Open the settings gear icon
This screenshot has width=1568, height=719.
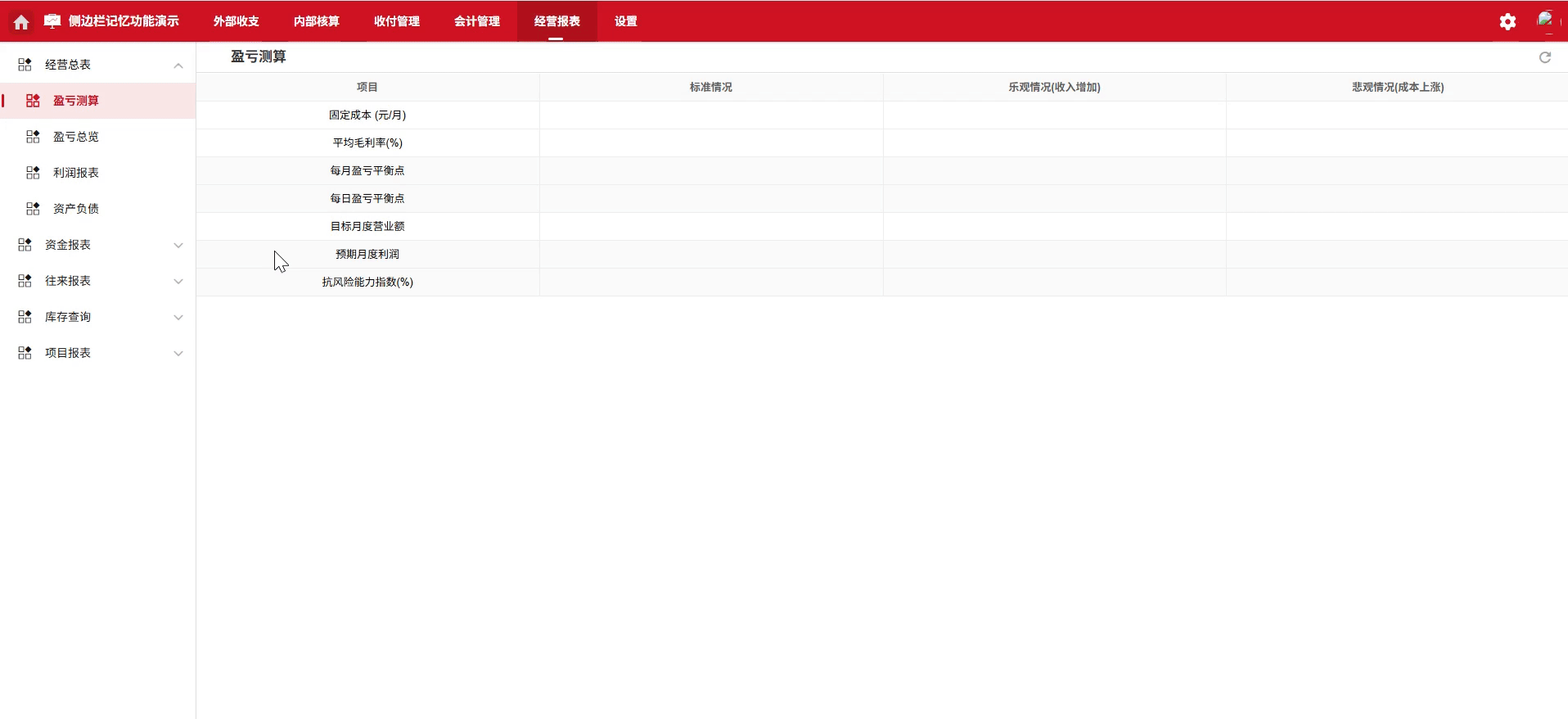coord(1507,22)
